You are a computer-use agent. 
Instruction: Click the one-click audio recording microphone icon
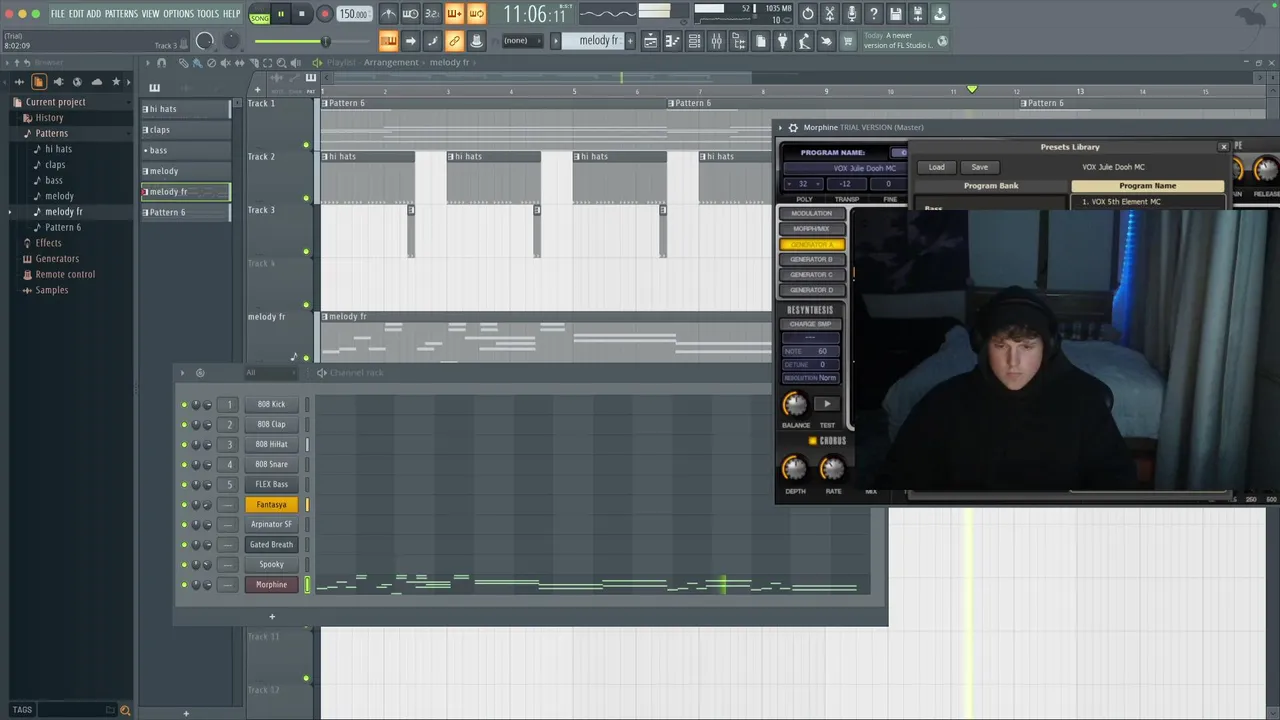[852, 14]
